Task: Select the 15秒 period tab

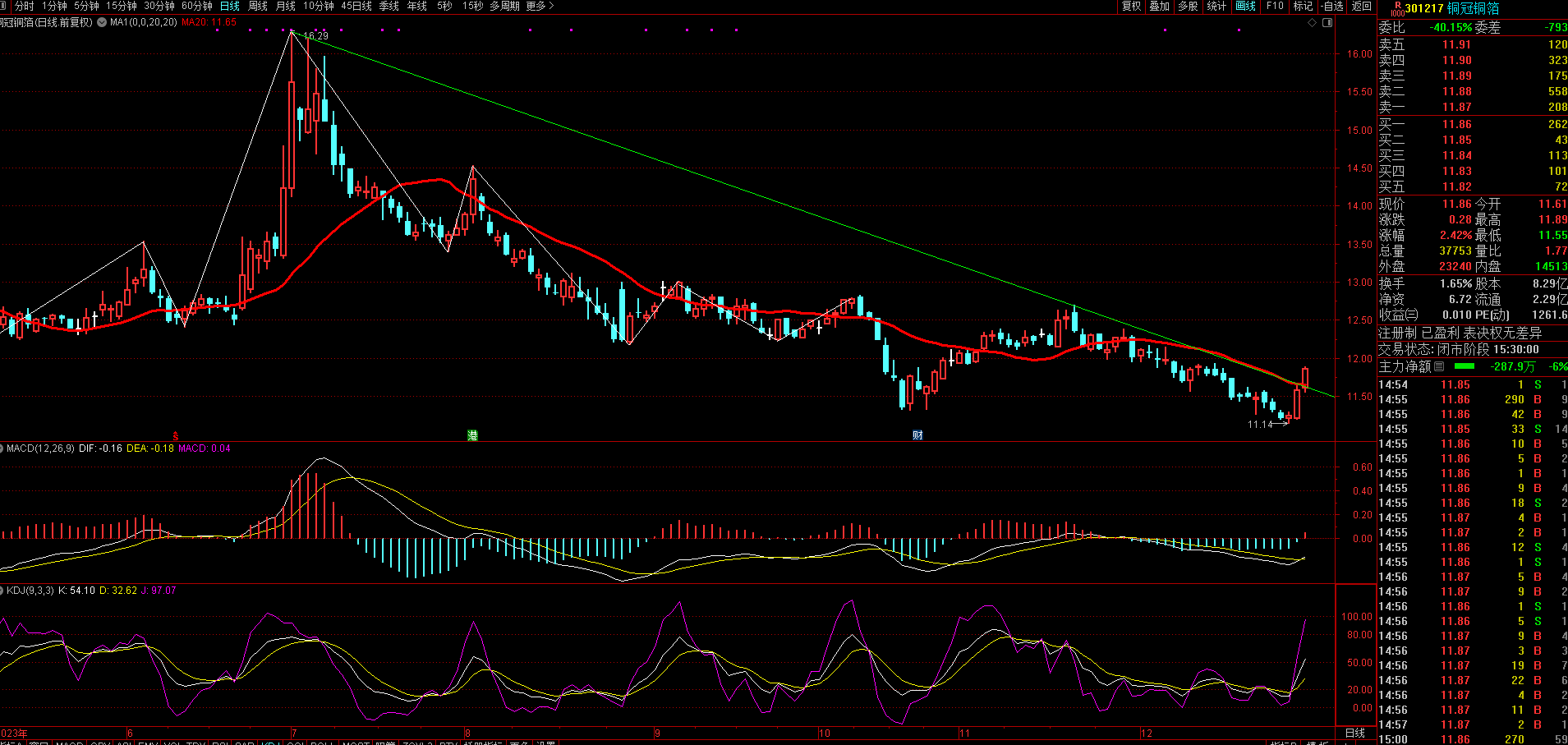Action: tap(472, 6)
